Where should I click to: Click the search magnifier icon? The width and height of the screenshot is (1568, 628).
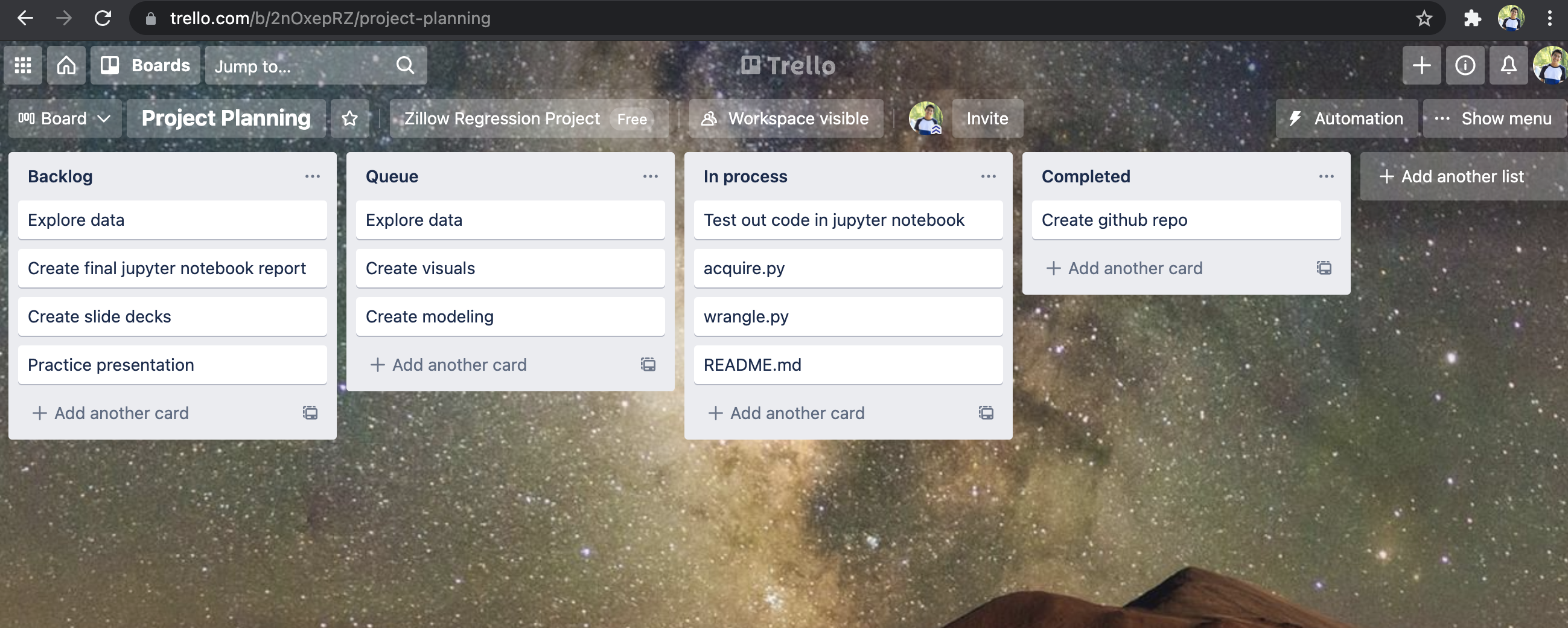(x=406, y=65)
